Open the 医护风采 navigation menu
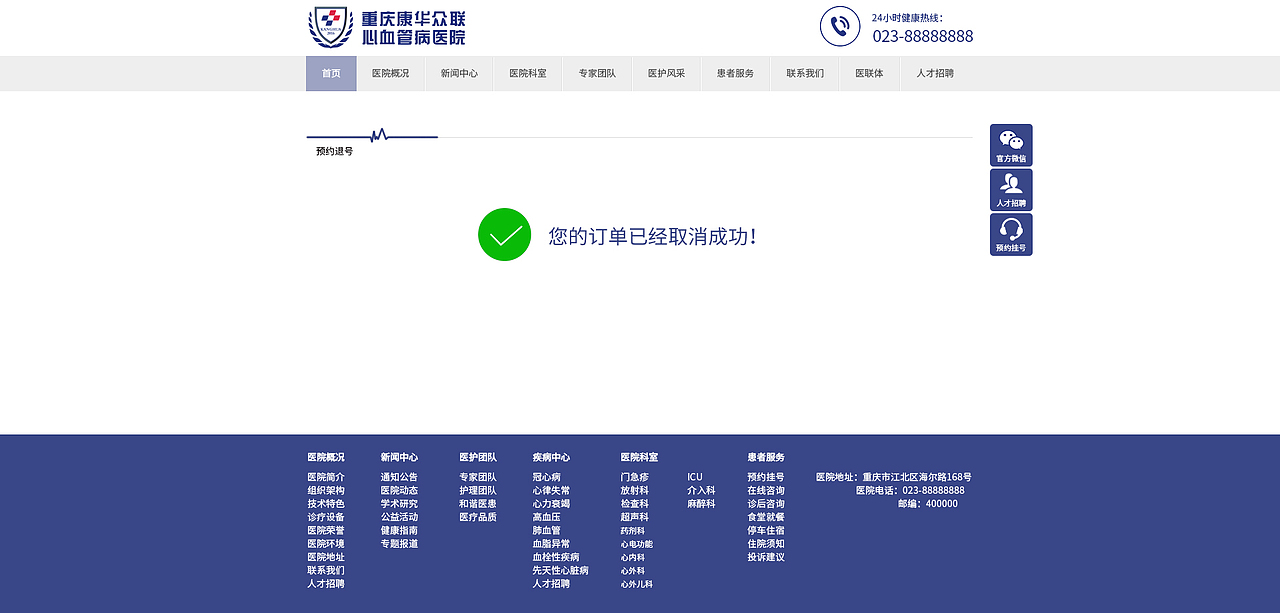The image size is (1280, 613). [x=666, y=73]
